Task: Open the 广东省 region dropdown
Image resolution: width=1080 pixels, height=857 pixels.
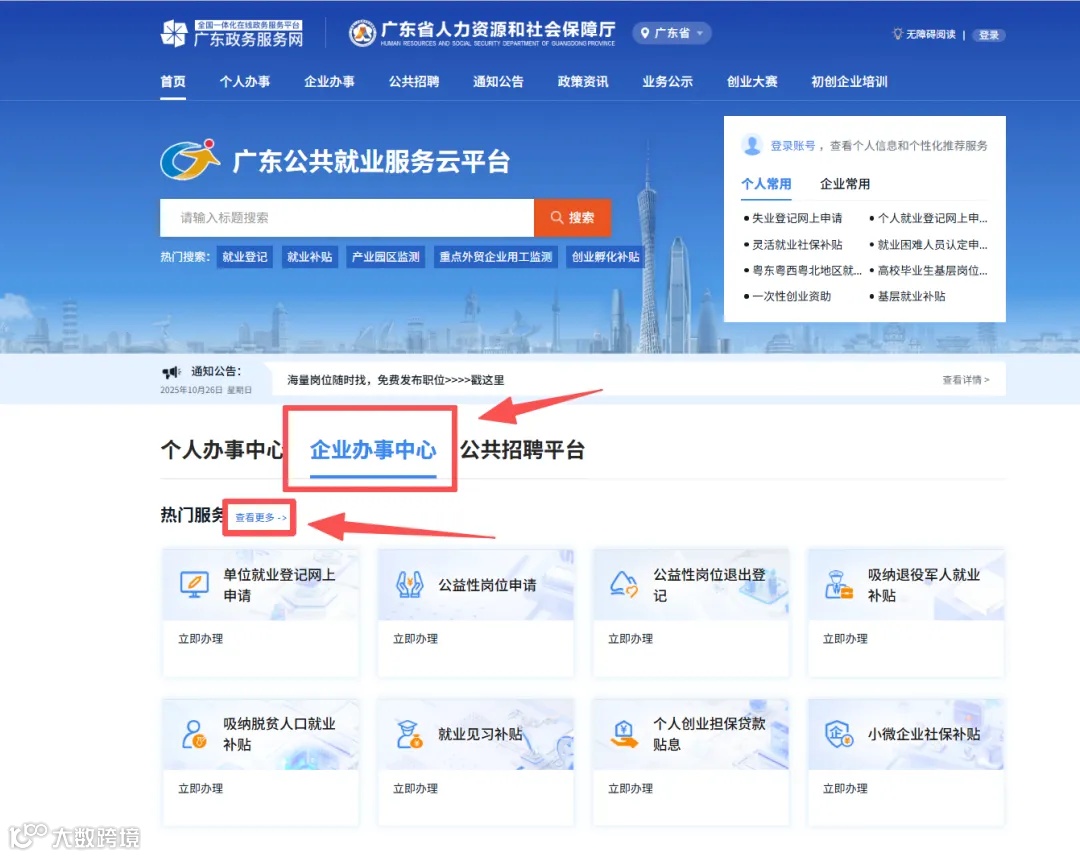Action: tap(672, 33)
